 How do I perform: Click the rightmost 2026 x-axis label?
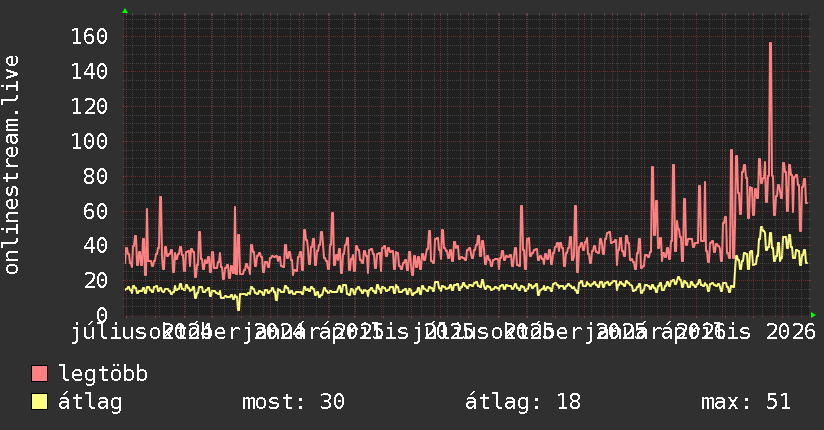(791, 332)
